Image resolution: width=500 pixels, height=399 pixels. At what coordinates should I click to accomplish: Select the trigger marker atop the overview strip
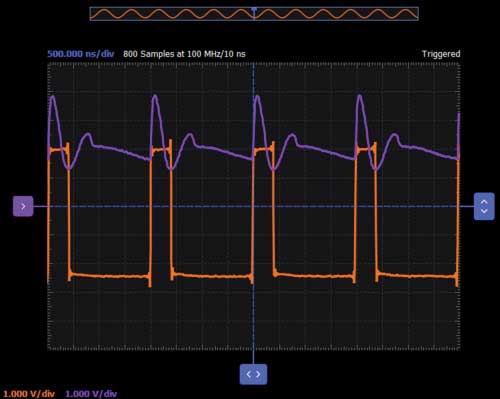254,9
